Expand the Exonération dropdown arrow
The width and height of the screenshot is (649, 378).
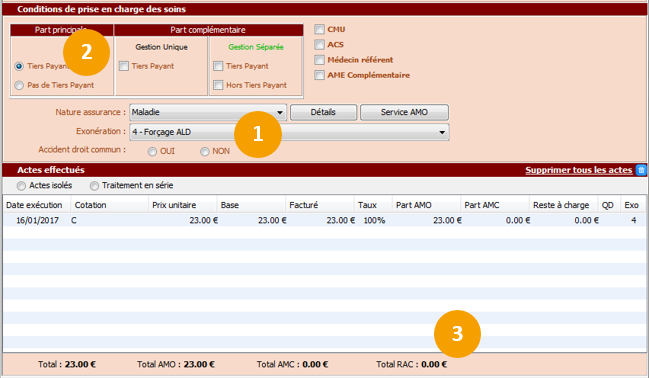pyautogui.click(x=442, y=132)
